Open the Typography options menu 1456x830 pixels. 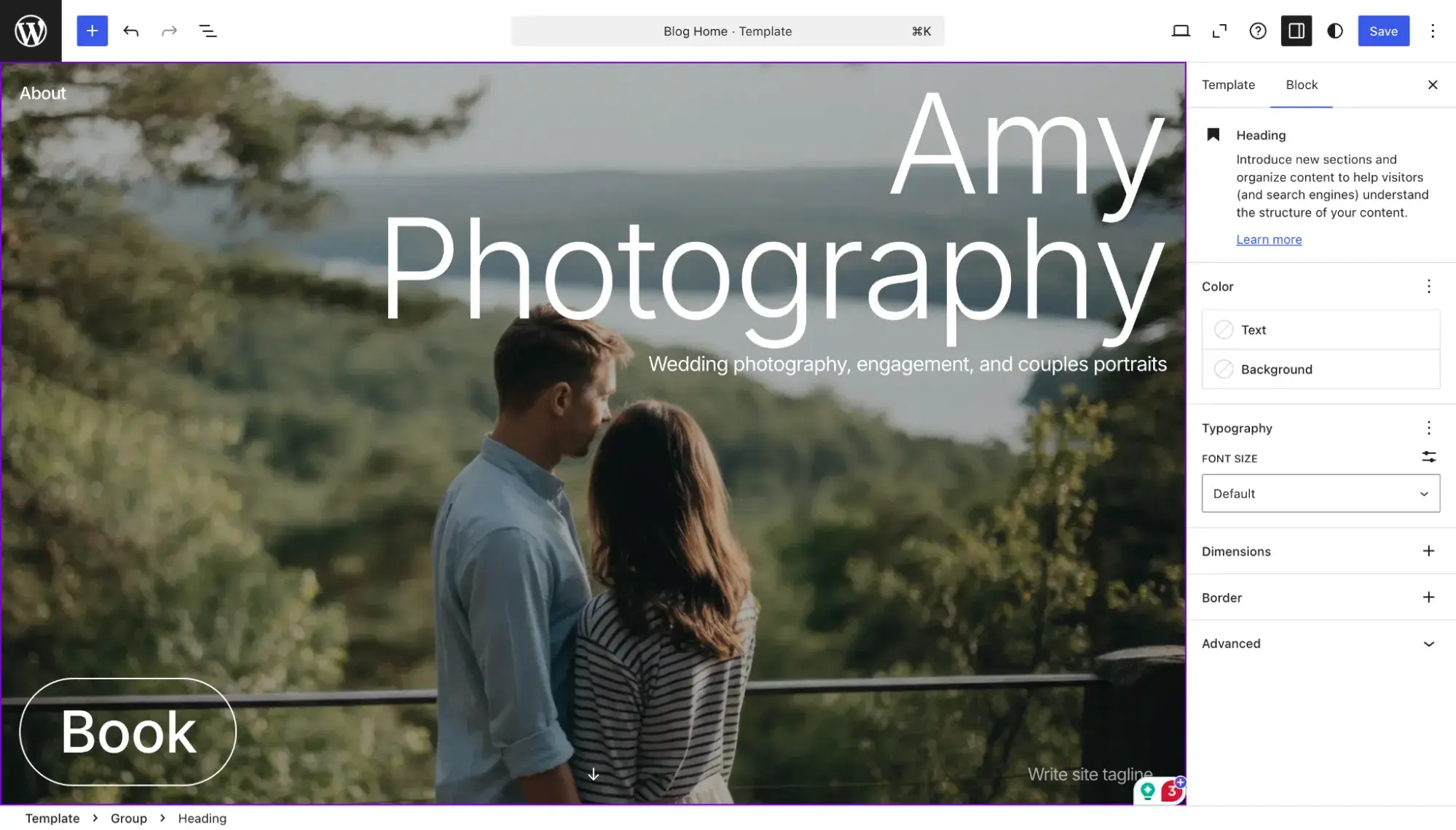tap(1428, 428)
